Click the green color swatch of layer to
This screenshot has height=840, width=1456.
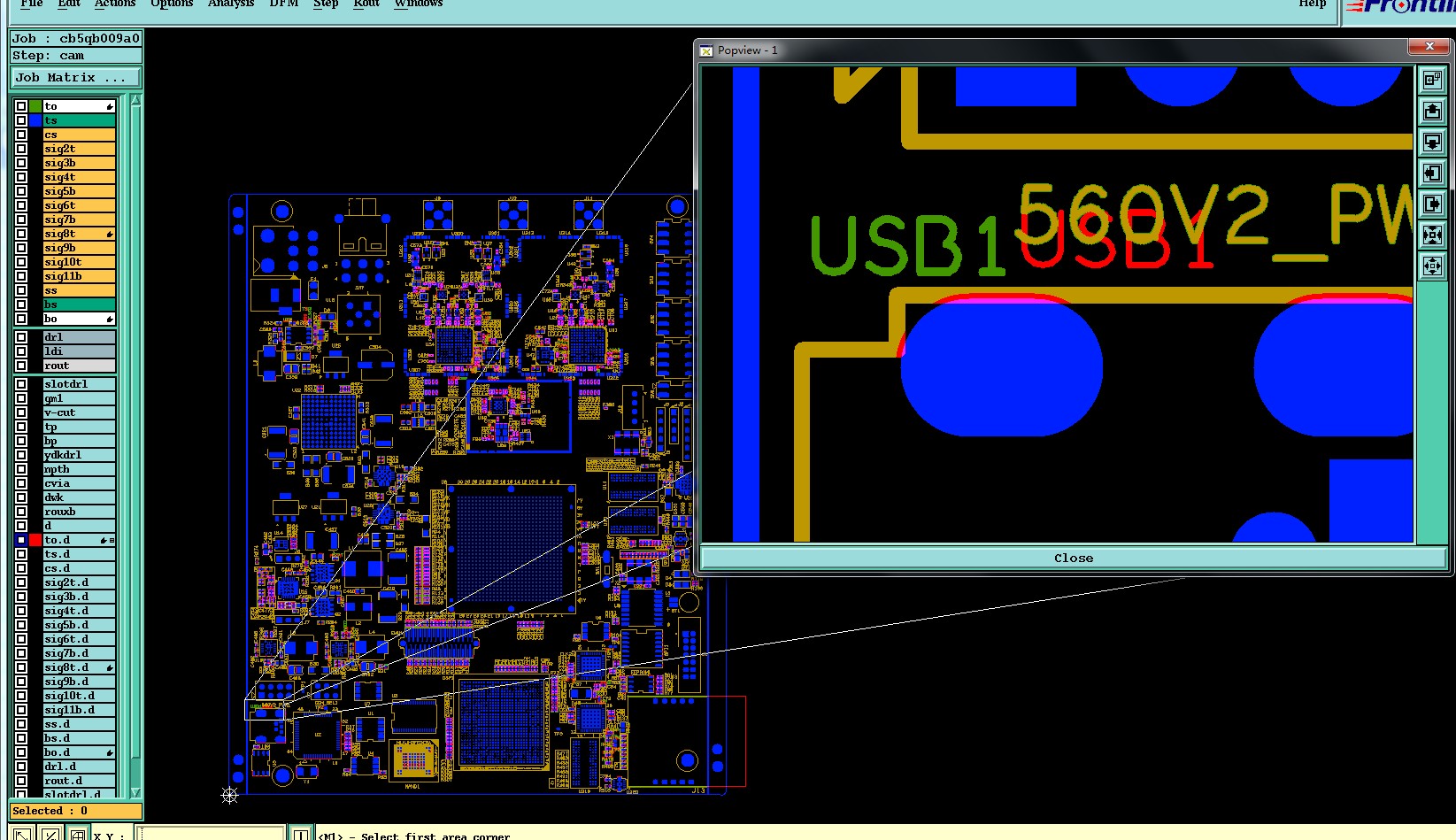[x=35, y=106]
